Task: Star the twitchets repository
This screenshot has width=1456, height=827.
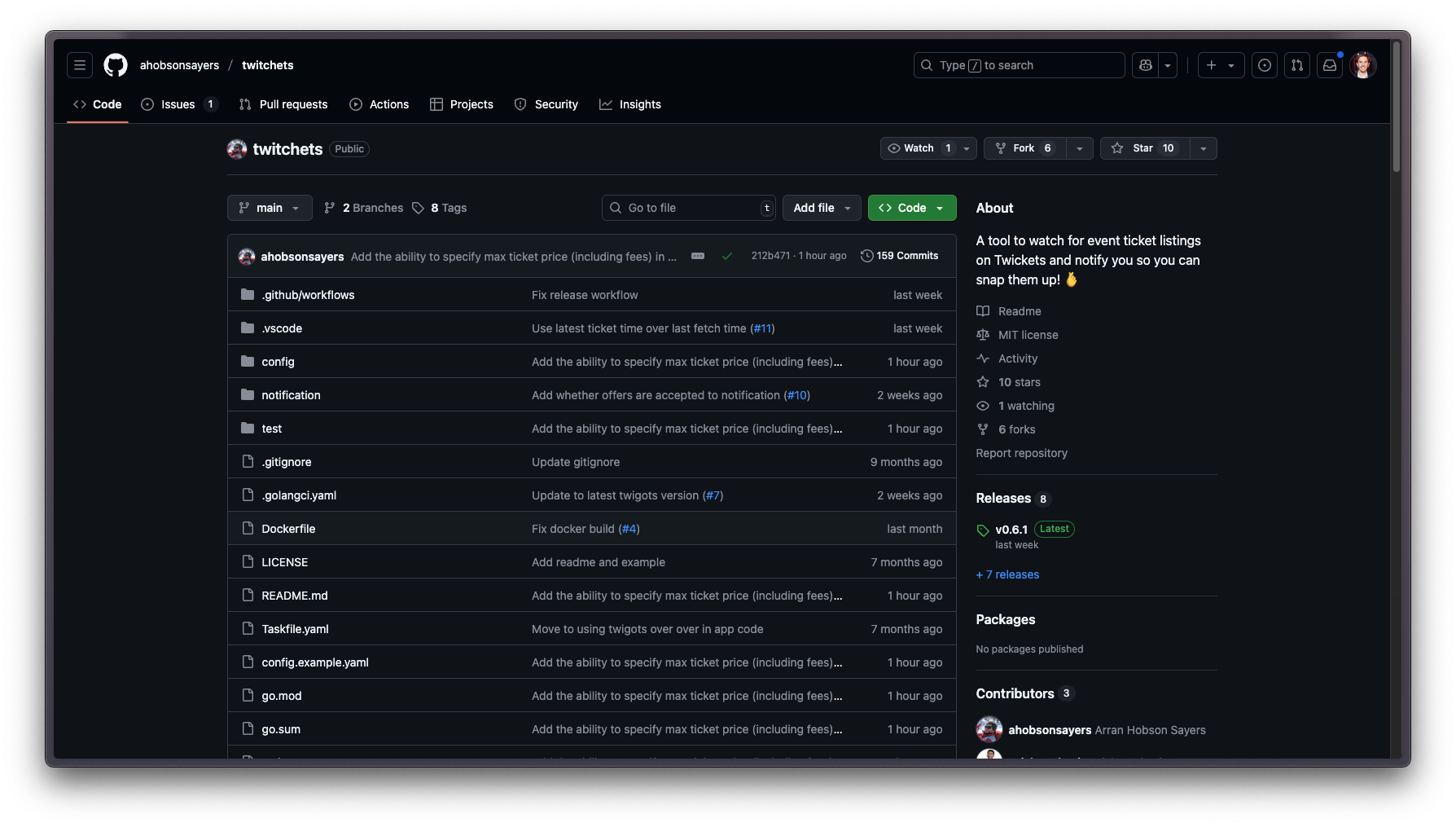Action: pos(1144,148)
